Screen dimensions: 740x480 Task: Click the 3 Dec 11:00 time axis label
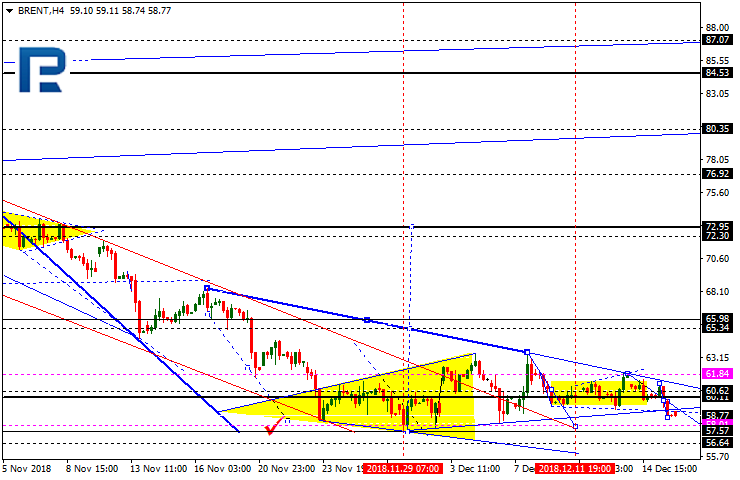pos(475,469)
